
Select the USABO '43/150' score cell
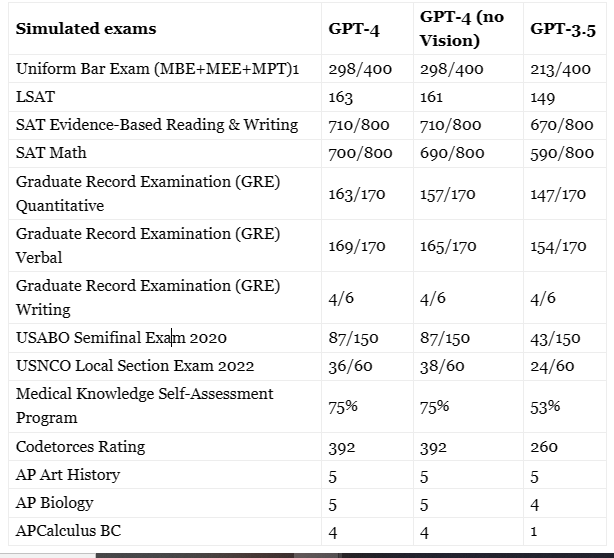(555, 339)
